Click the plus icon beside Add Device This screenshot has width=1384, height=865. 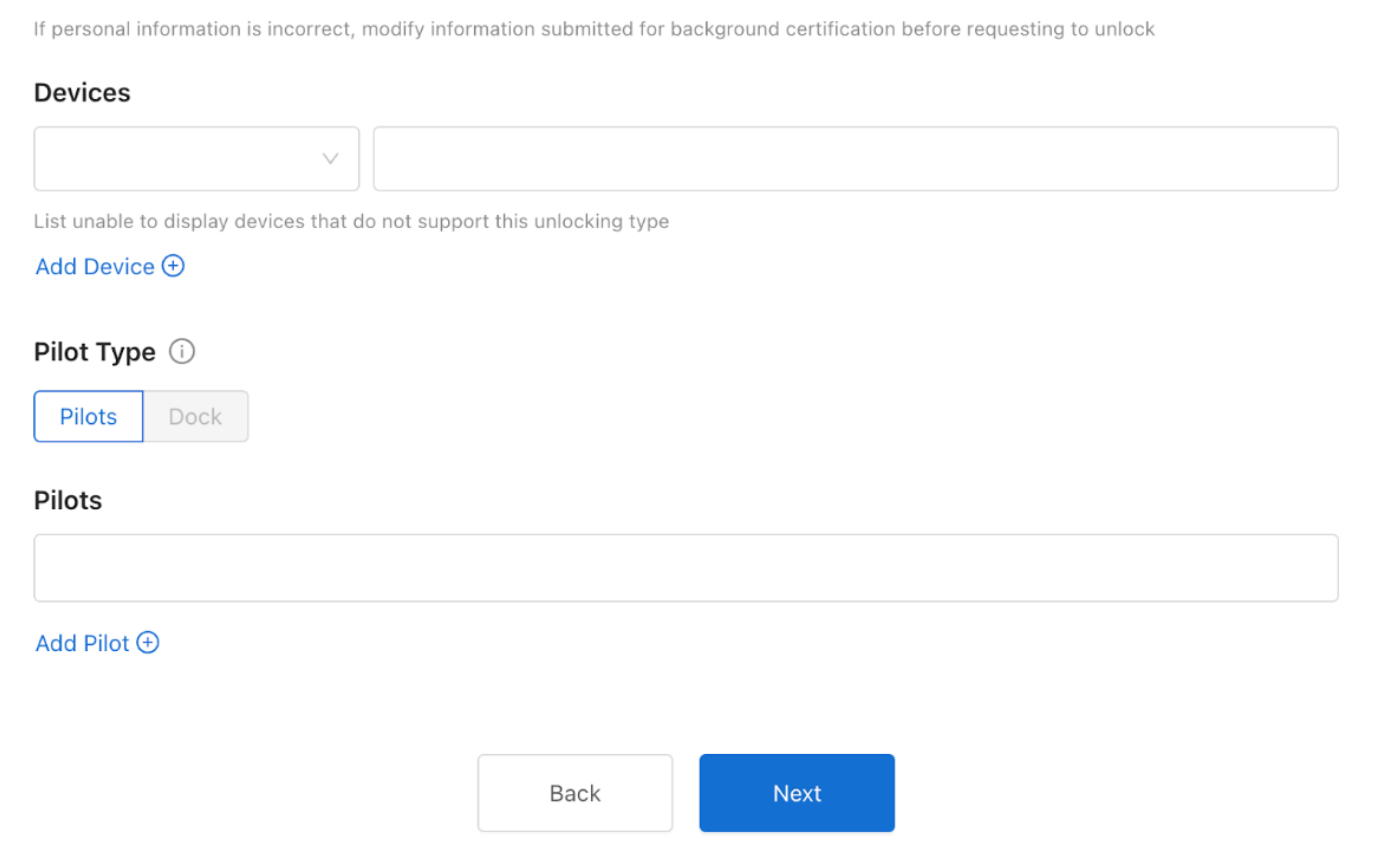point(174,266)
